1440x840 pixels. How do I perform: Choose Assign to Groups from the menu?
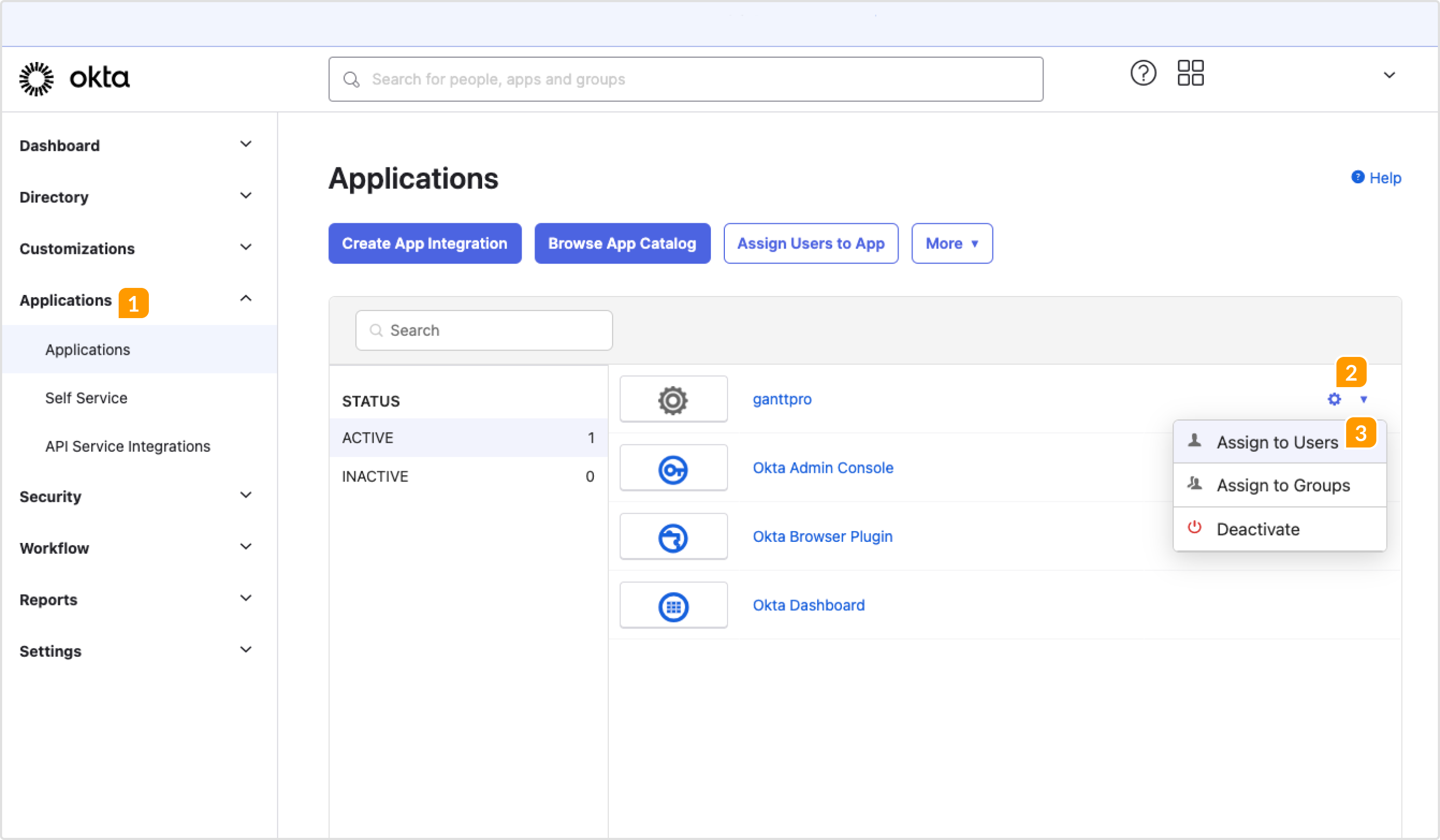click(x=1283, y=485)
